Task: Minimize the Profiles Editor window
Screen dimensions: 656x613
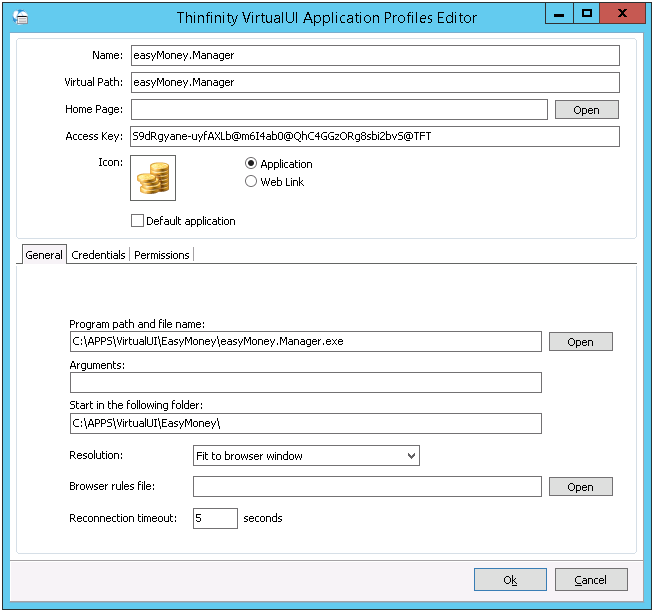Action: click(559, 14)
